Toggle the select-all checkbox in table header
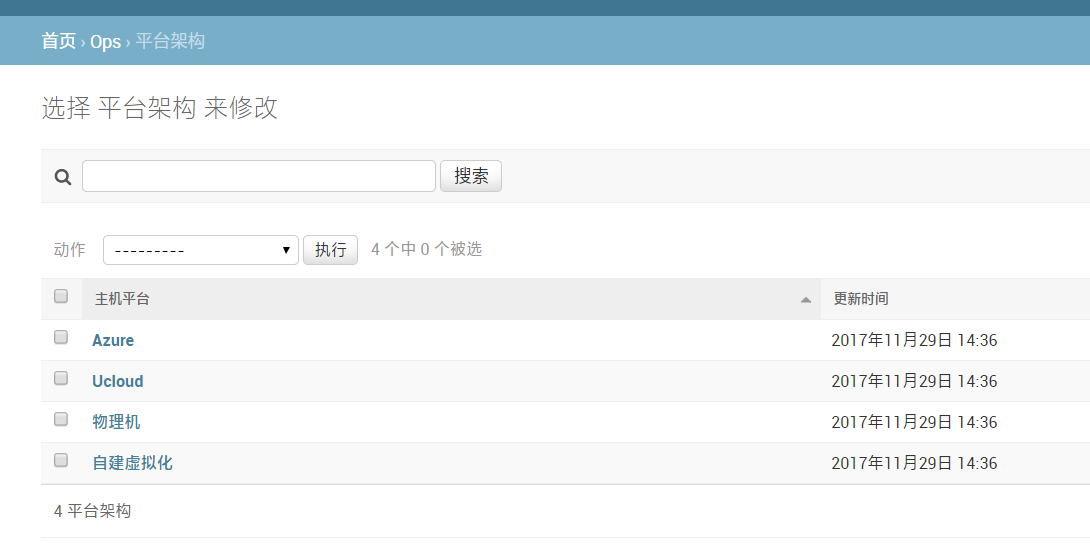Screen dimensions: 1090x543 61,296
